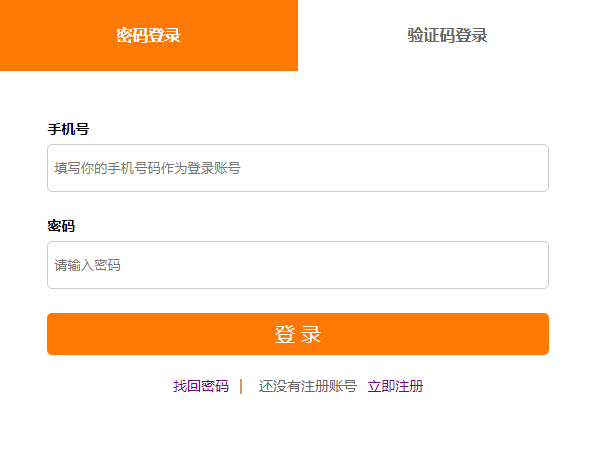Click the 密码 field label
595x462 pixels.
tap(61, 226)
